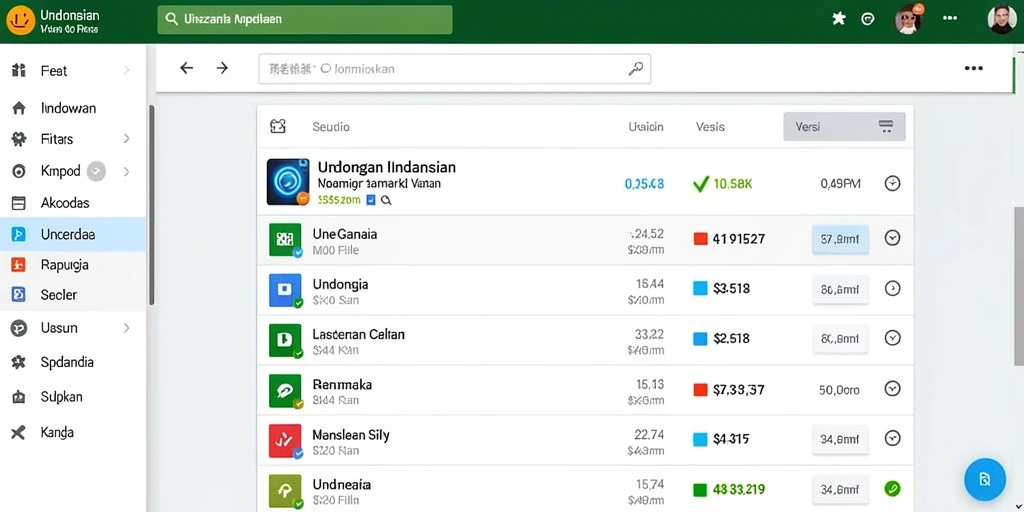
Task: Click the blue floating search button
Action: (x=984, y=479)
